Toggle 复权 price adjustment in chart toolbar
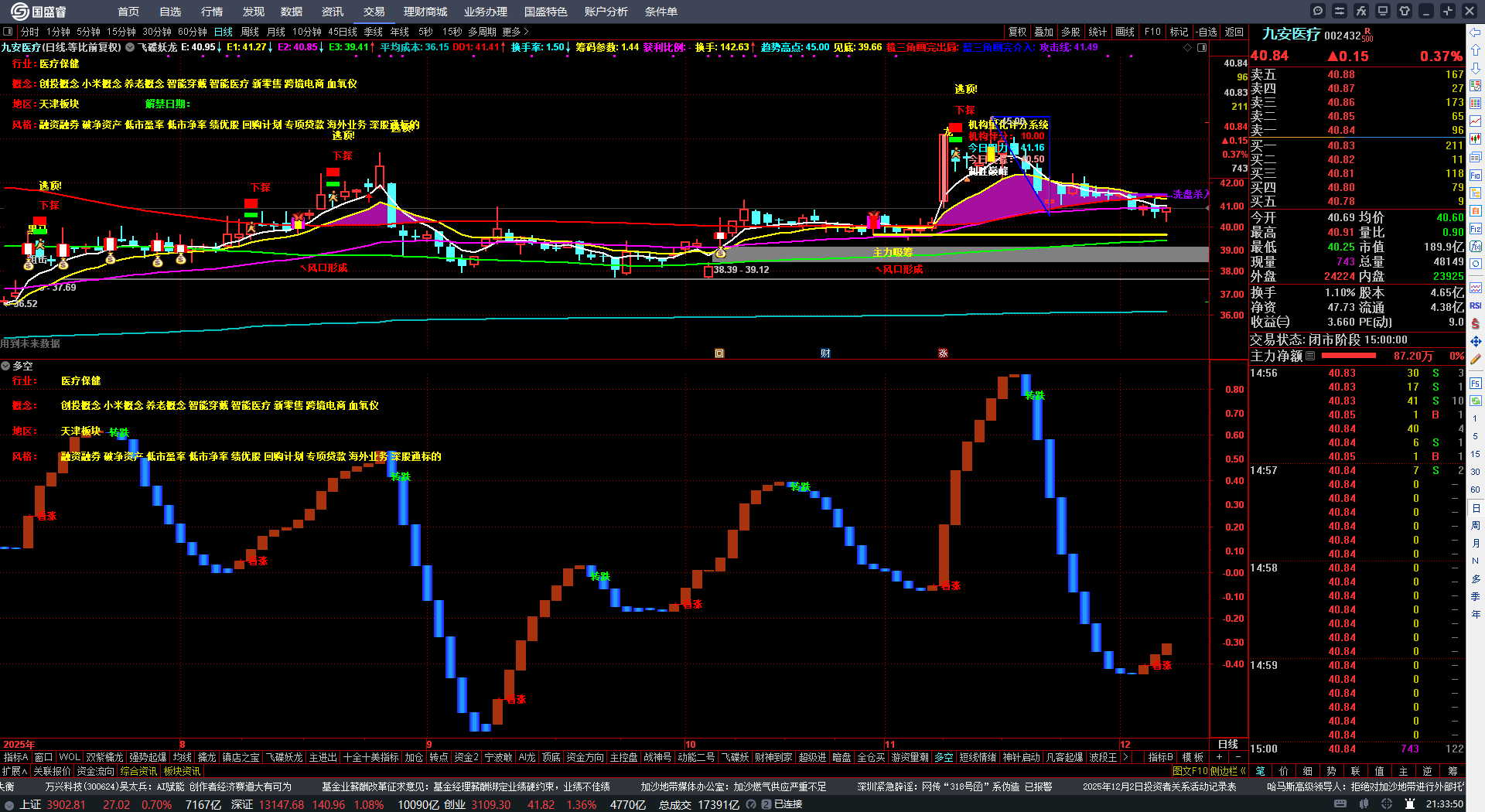Screen dimensions: 1485x812 click(1018, 32)
